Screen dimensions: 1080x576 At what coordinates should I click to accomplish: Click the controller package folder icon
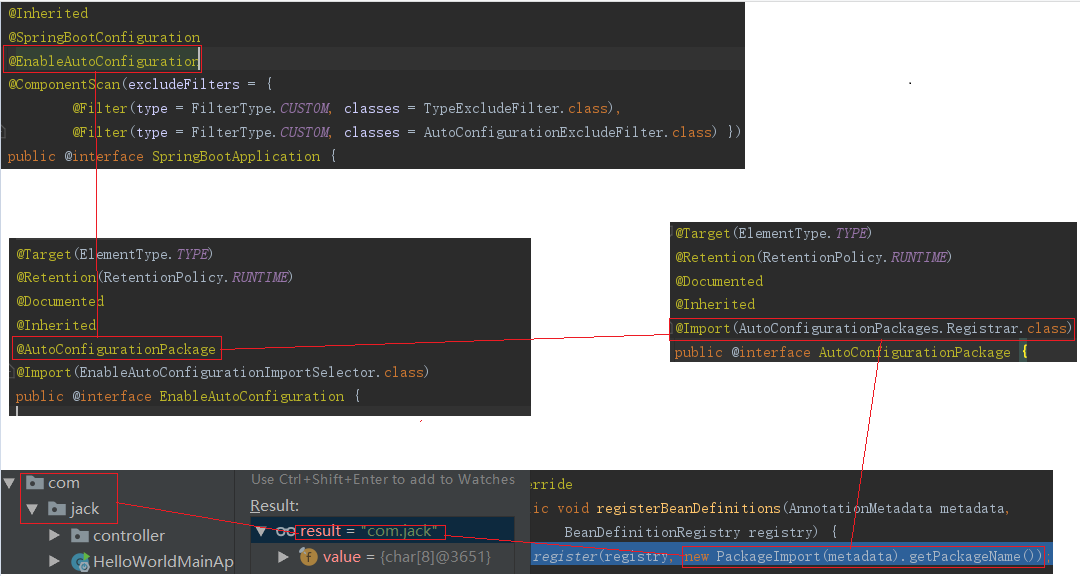coord(80,535)
